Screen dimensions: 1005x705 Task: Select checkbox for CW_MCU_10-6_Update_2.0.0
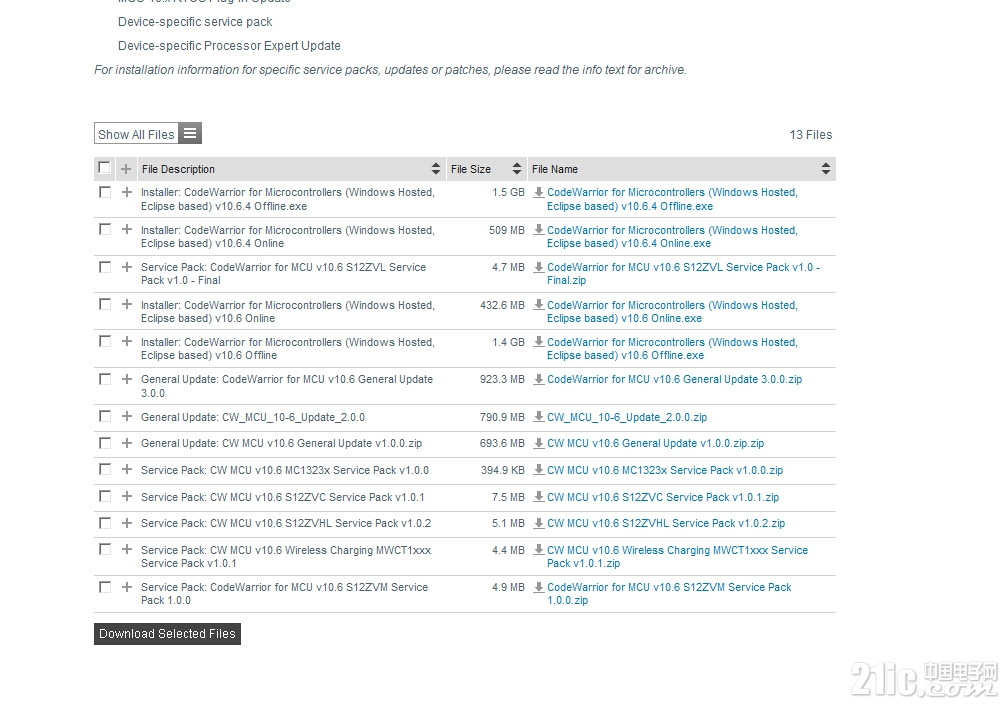point(105,417)
